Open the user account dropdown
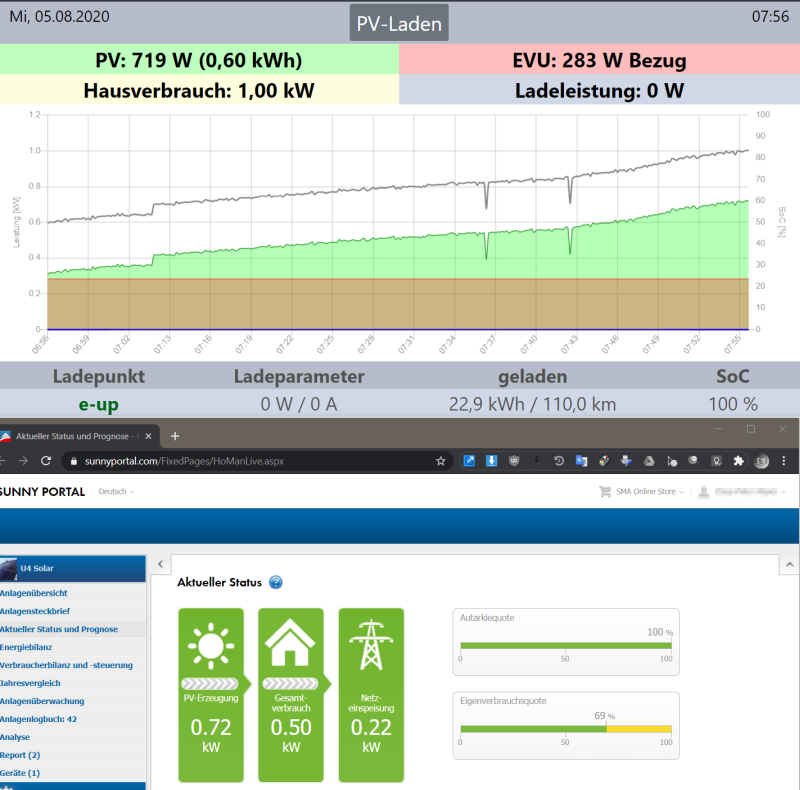Image resolution: width=800 pixels, height=790 pixels. [742, 492]
